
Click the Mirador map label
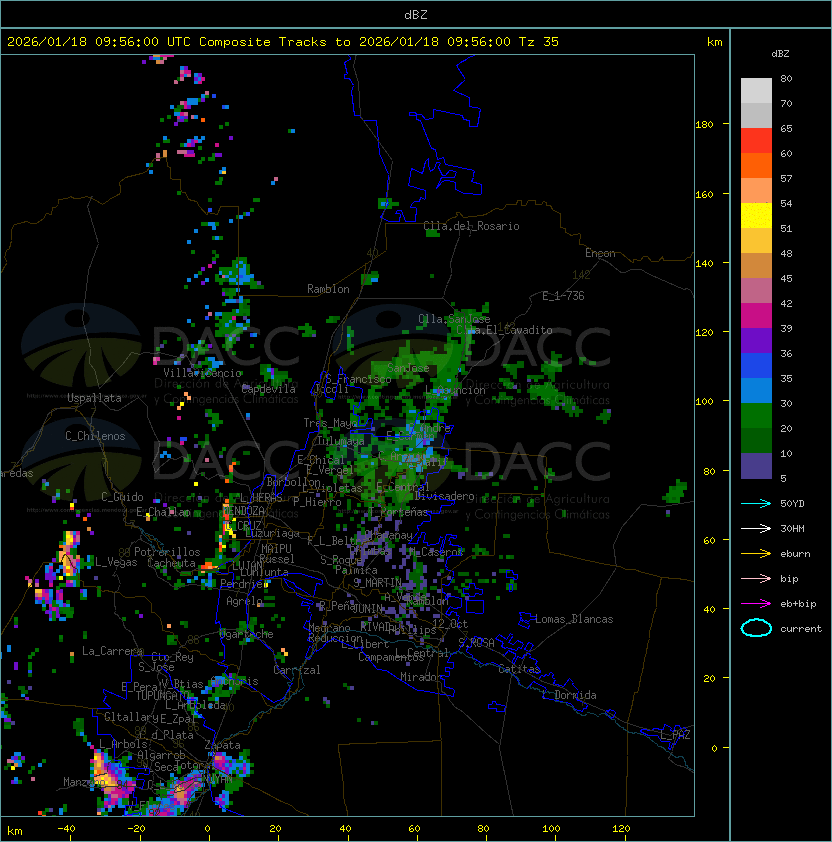pyautogui.click(x=422, y=677)
